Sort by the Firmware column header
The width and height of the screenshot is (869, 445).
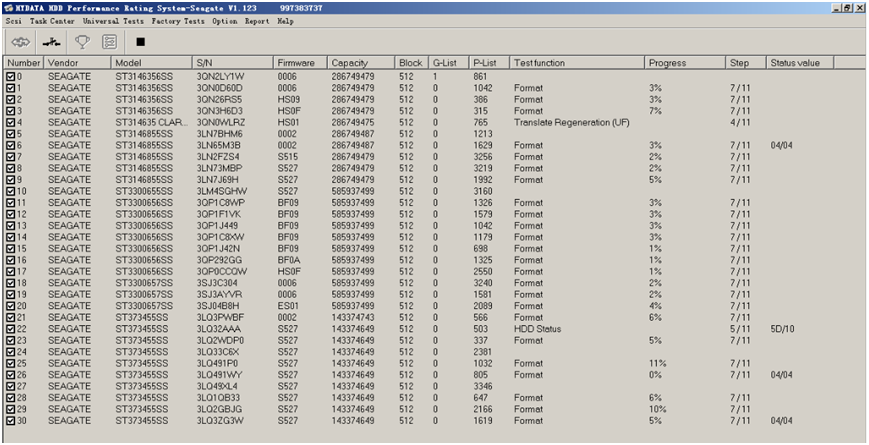[x=300, y=63]
